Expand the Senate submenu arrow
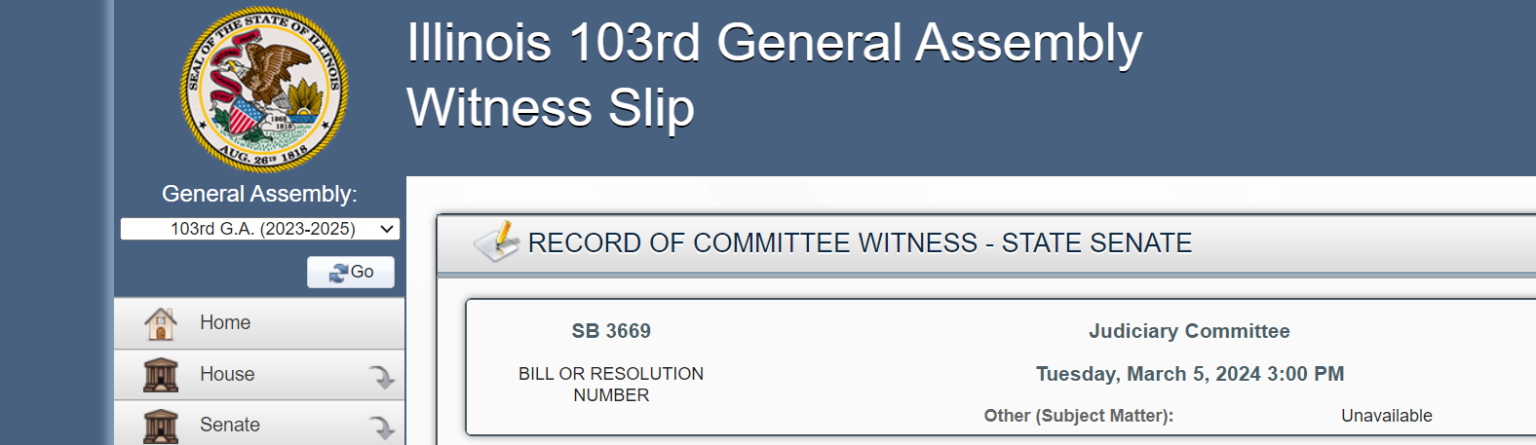The width and height of the screenshot is (1536, 445). (x=381, y=428)
